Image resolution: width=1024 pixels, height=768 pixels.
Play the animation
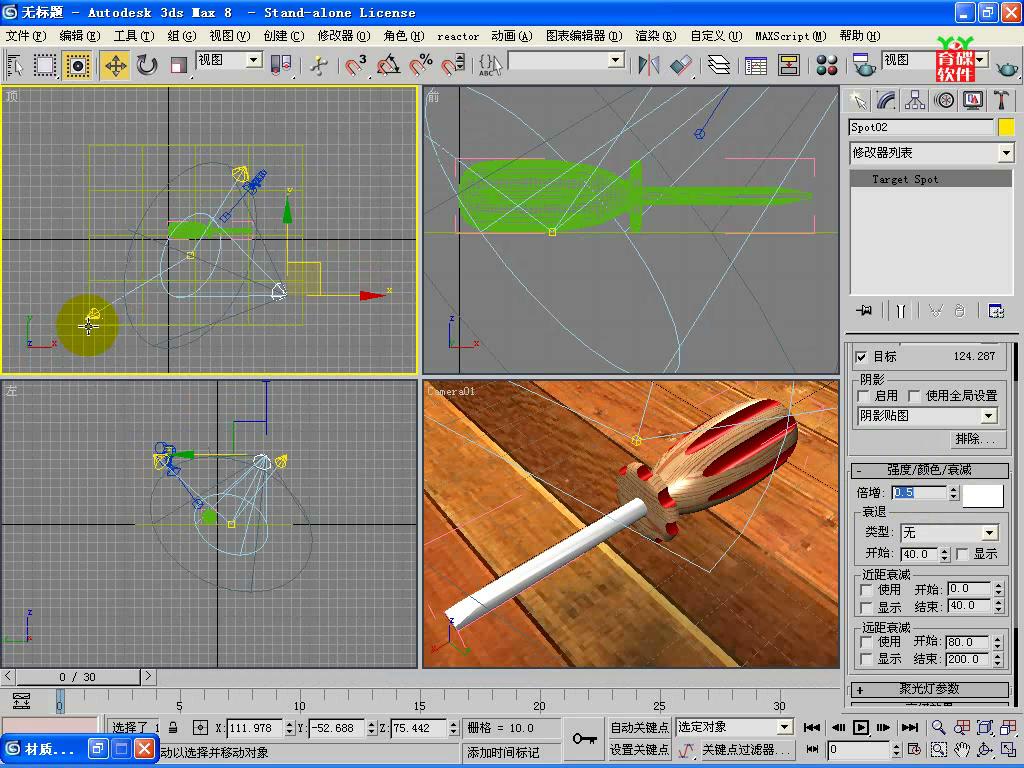click(x=861, y=728)
